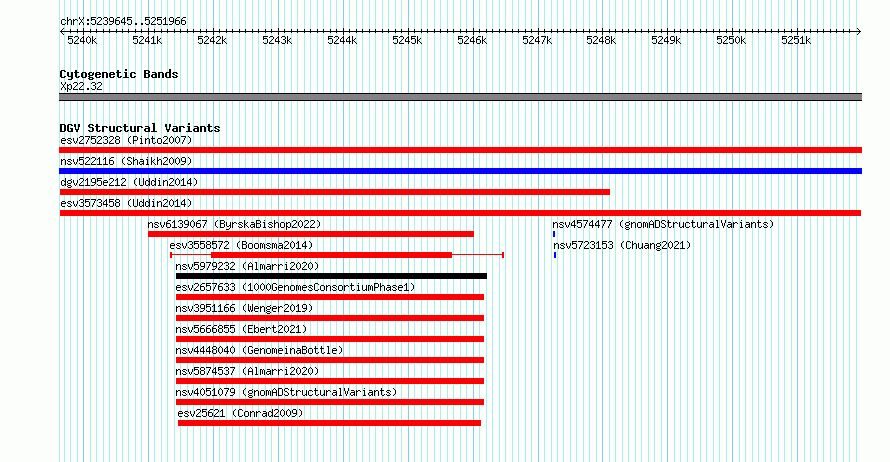The width and height of the screenshot is (890, 462).
Task: Click the gray Xp22.32 cytogenetic band bar
Action: point(460,97)
